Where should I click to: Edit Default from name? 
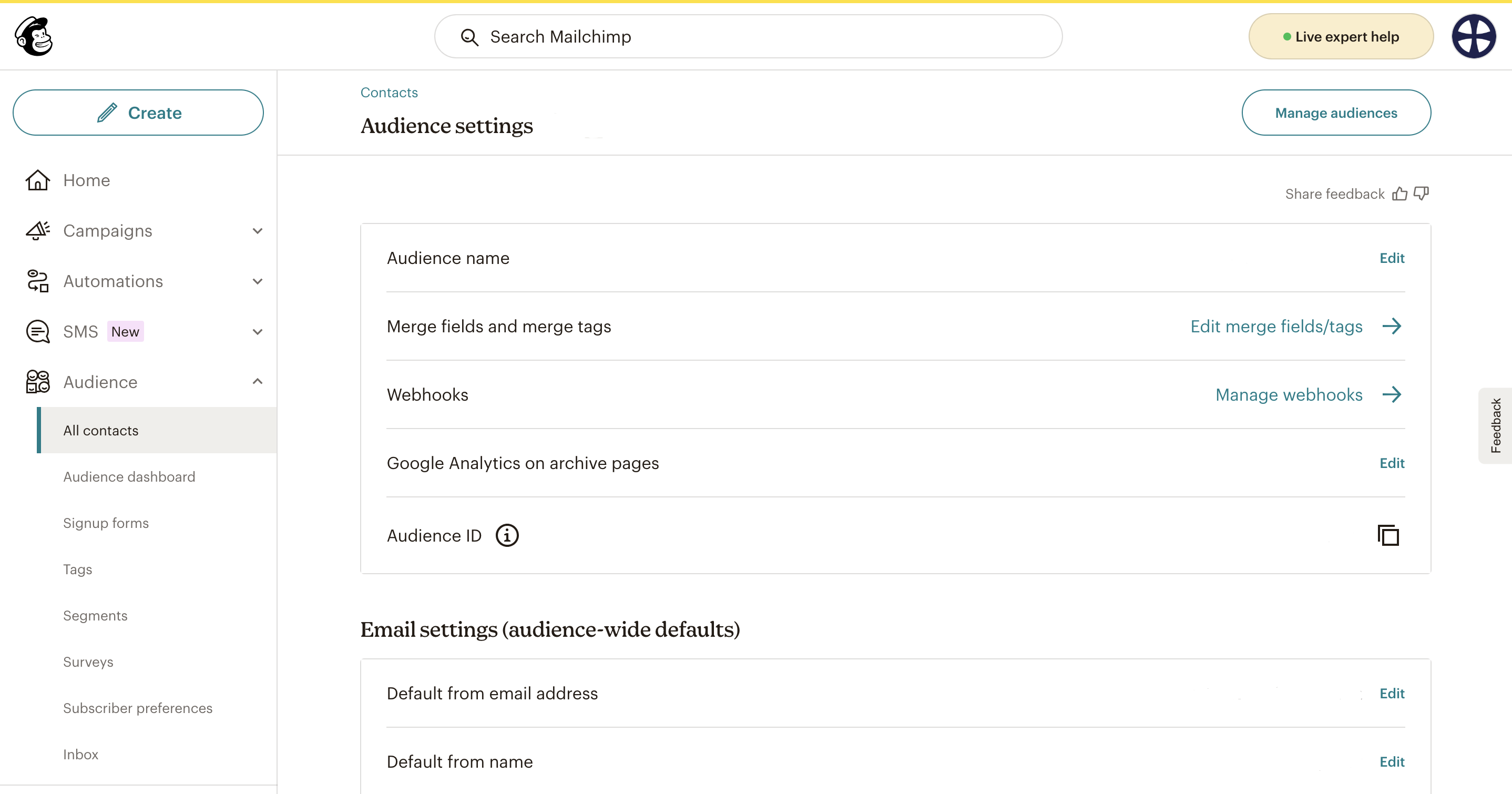pos(1392,762)
